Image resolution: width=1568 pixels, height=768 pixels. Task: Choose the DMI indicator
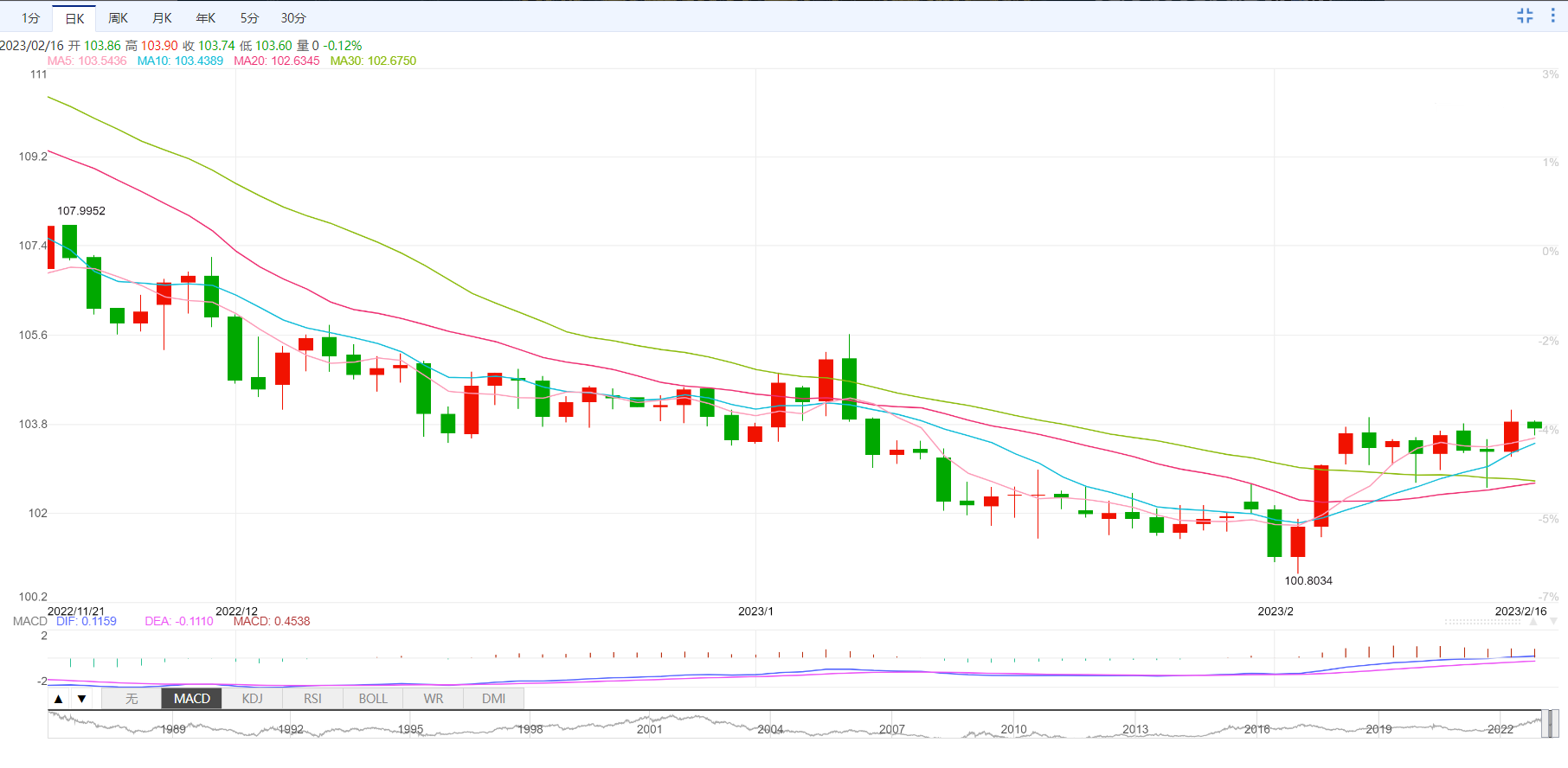point(493,699)
